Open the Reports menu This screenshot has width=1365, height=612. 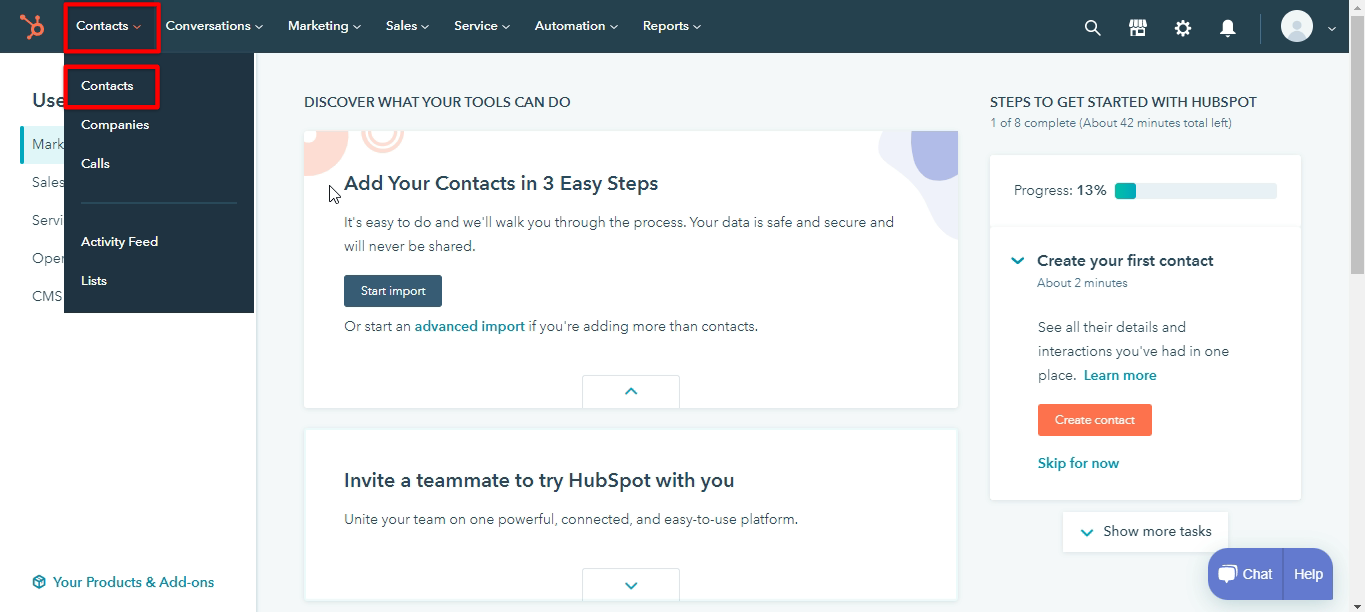pos(672,26)
